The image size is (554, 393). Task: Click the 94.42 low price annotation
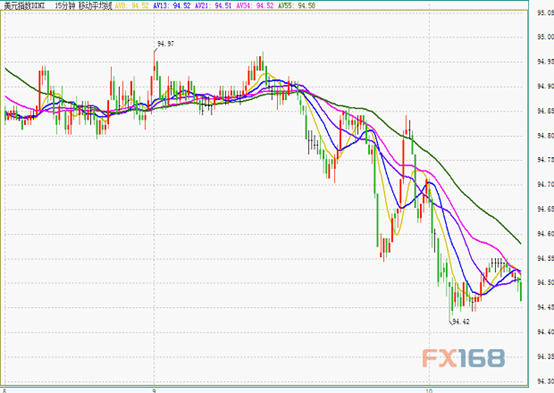pyautogui.click(x=461, y=321)
